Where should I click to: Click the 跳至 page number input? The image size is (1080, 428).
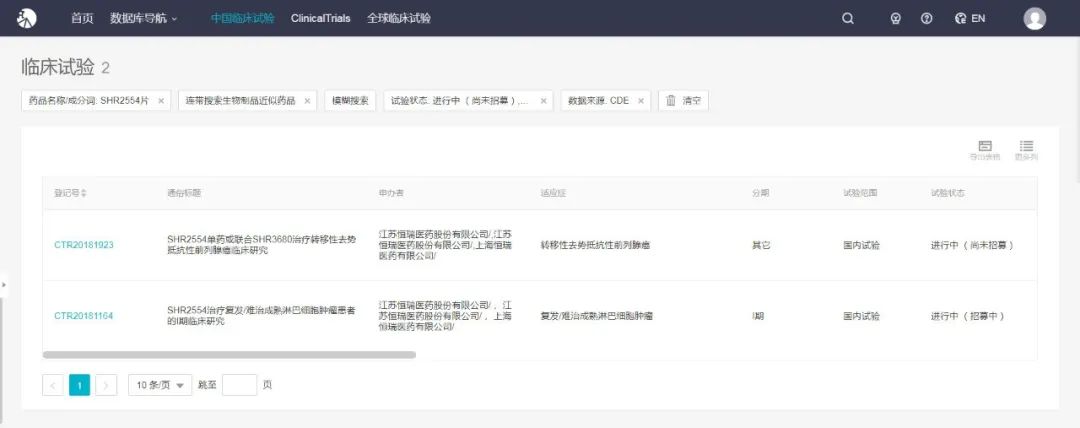point(240,385)
